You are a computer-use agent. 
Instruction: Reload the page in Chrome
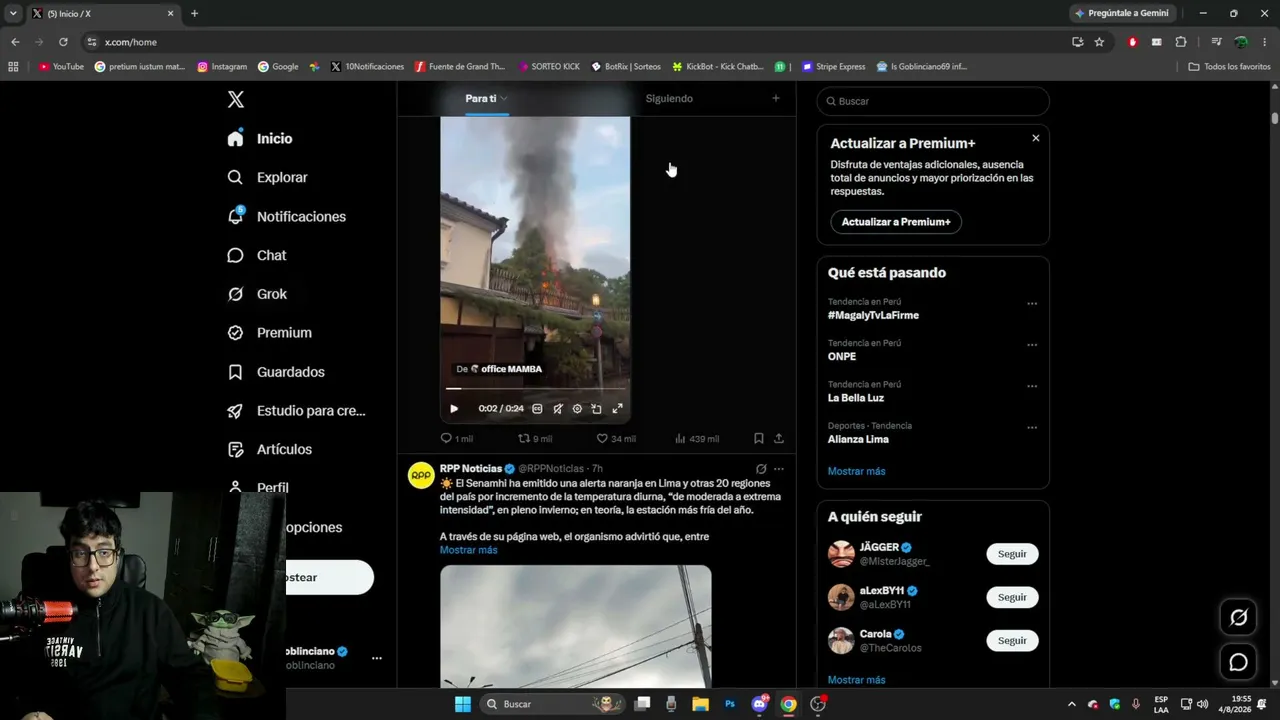click(63, 42)
